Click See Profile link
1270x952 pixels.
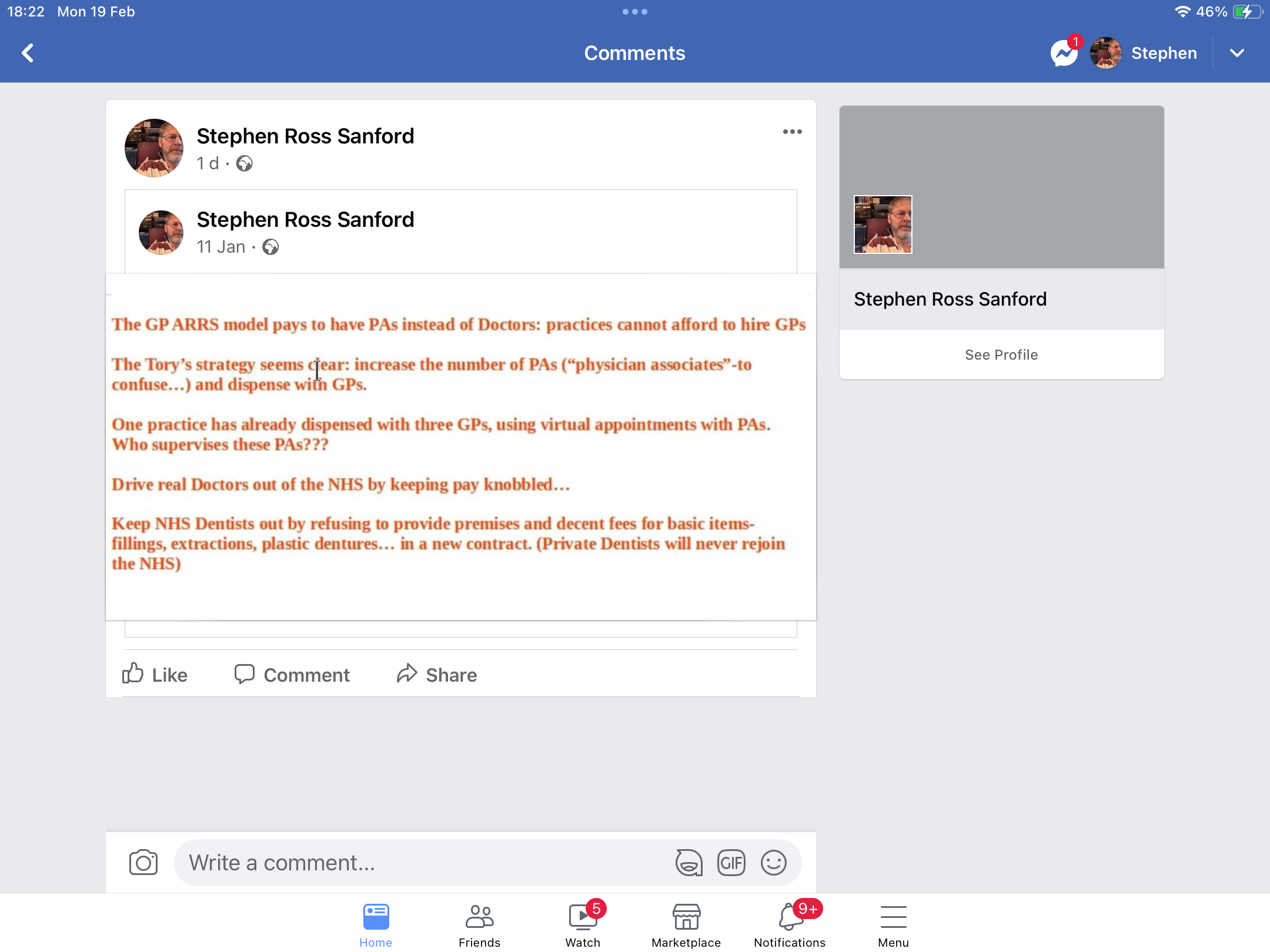1001,354
